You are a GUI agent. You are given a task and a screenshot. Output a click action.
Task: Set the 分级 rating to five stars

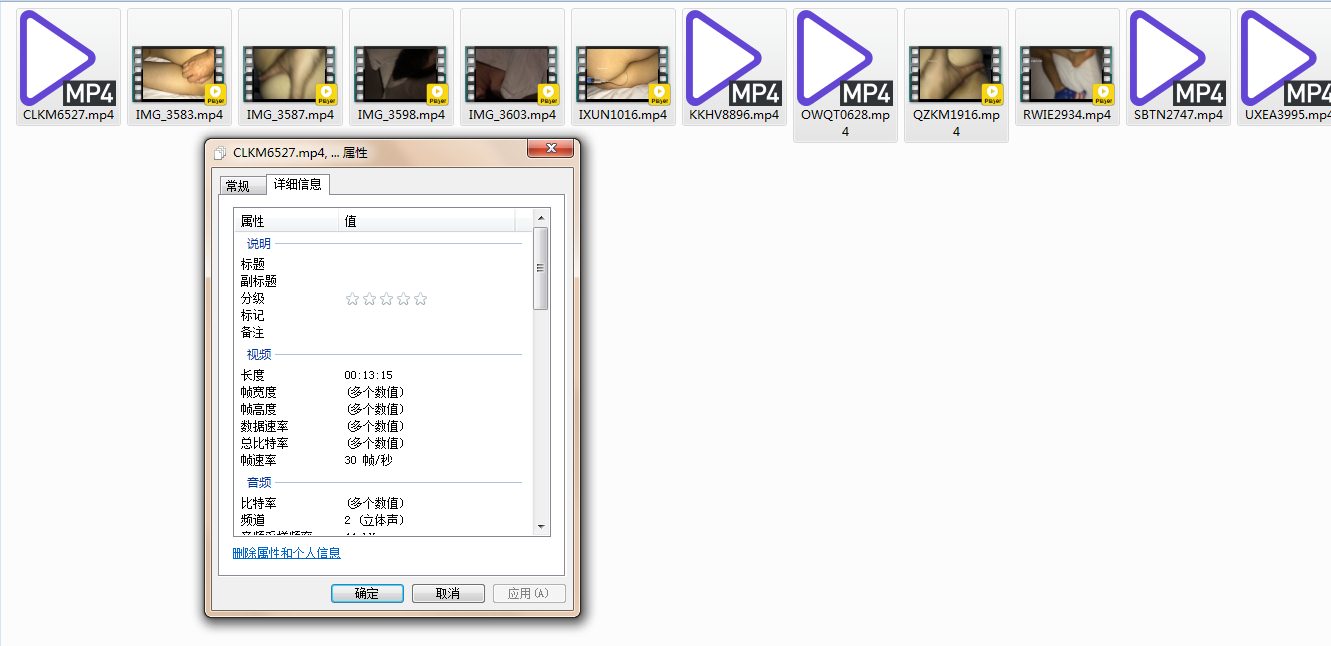coord(421,299)
